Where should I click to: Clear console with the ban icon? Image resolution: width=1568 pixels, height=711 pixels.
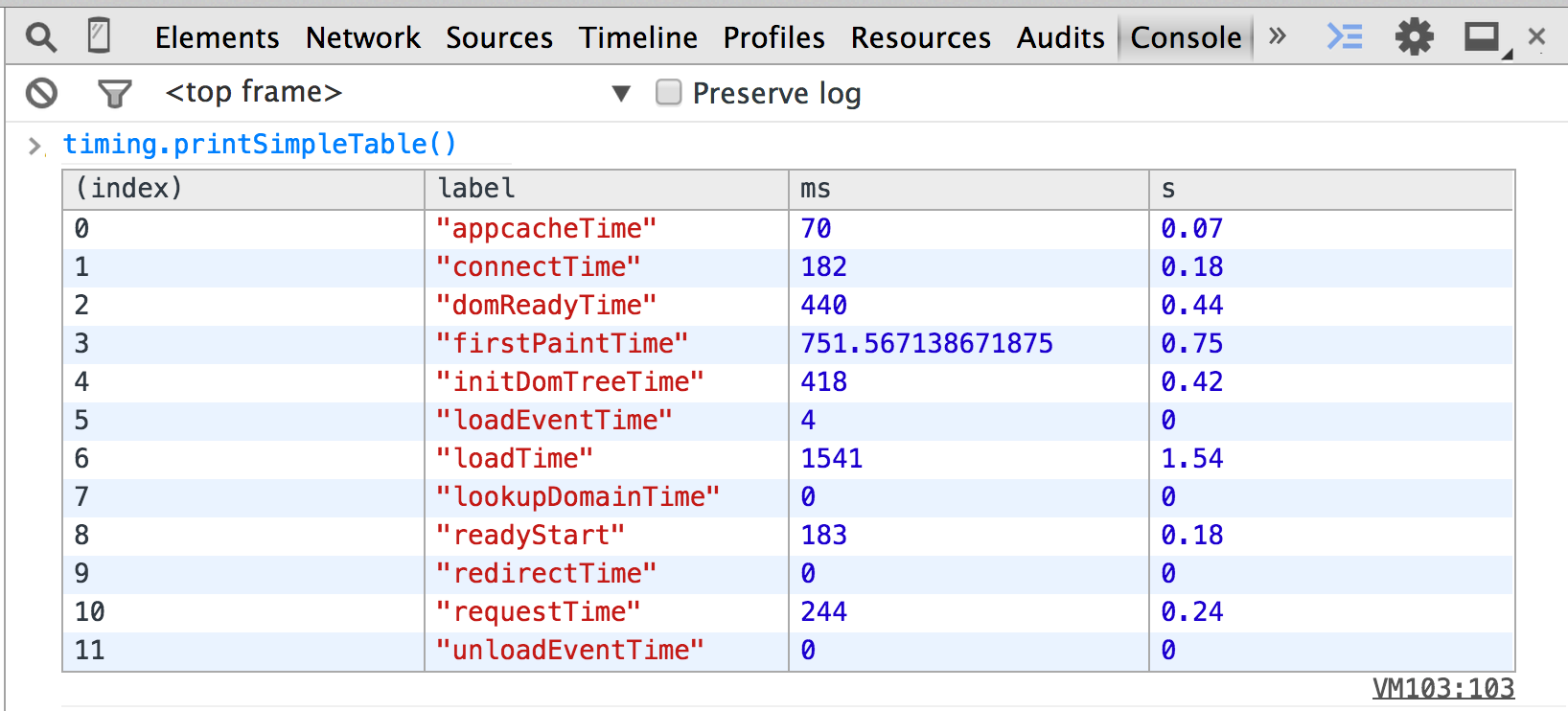pyautogui.click(x=41, y=93)
